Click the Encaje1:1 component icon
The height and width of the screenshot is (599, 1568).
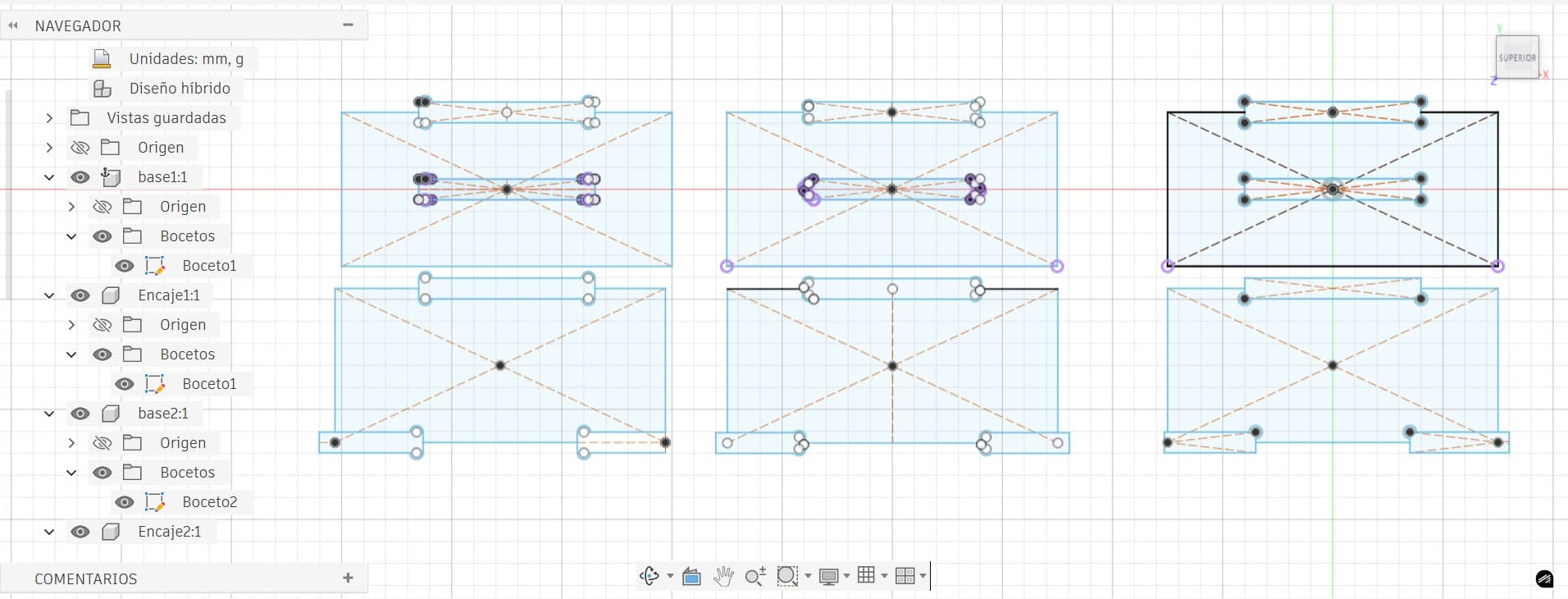pos(111,295)
